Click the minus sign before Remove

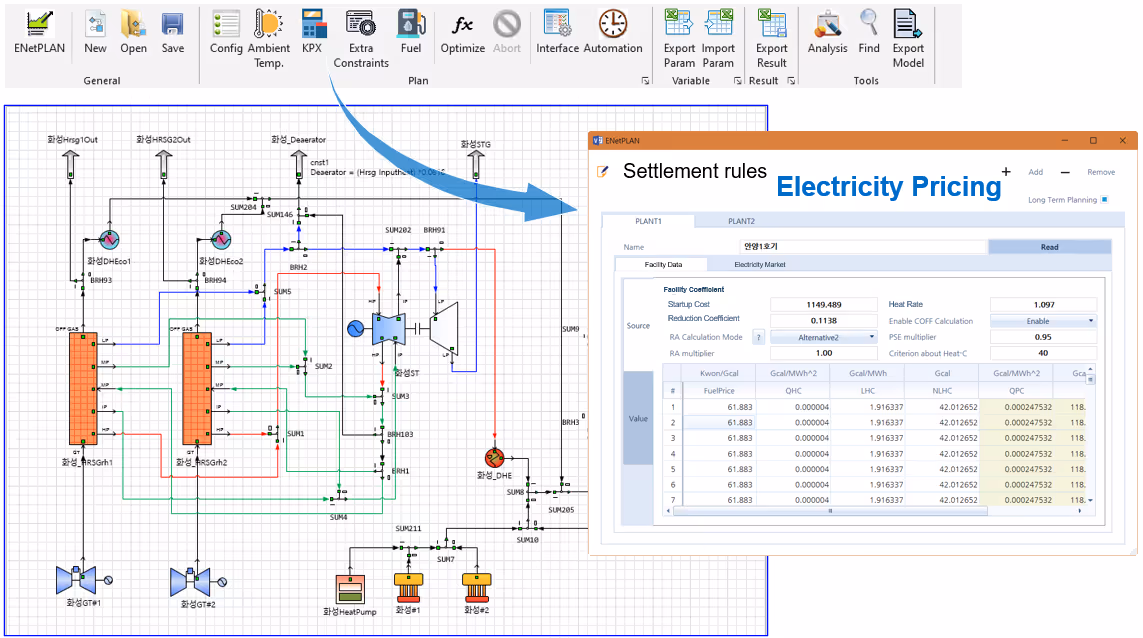point(1065,172)
